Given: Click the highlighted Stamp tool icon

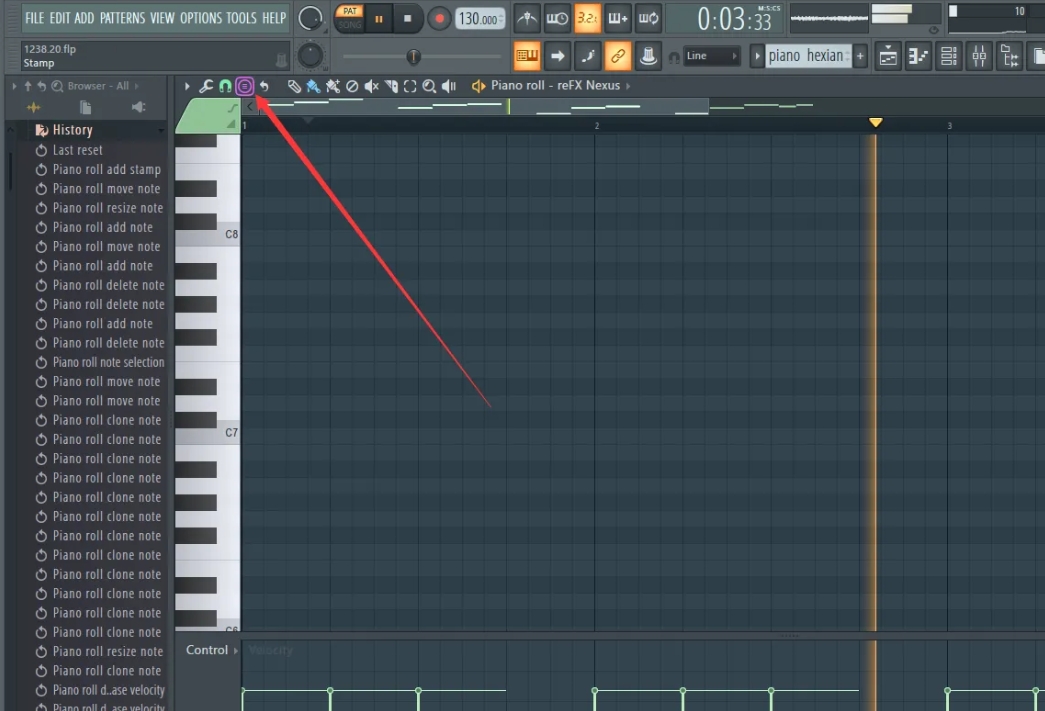Looking at the screenshot, I should (x=244, y=86).
